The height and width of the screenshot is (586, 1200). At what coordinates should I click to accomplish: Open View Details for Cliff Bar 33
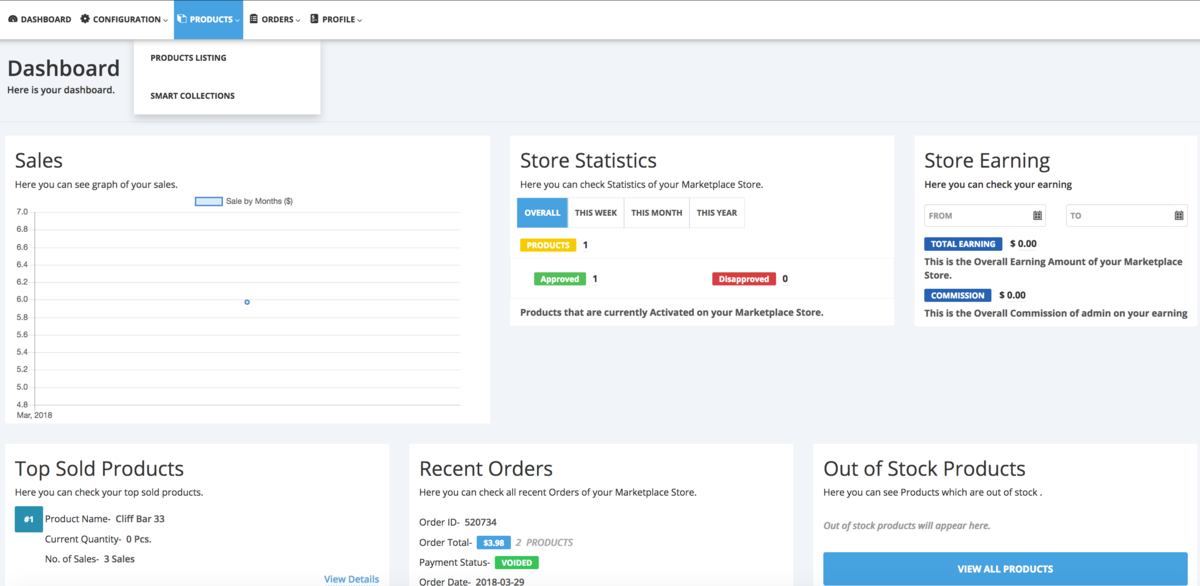click(351, 579)
